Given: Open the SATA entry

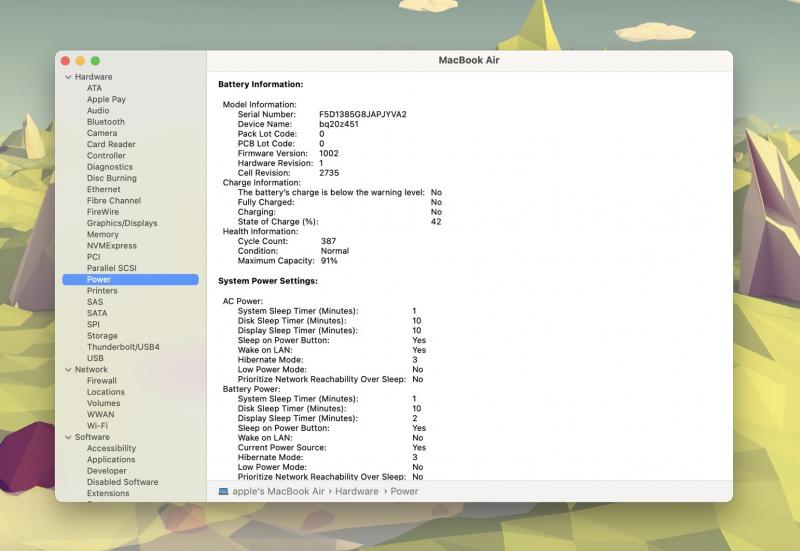Looking at the screenshot, I should point(97,313).
